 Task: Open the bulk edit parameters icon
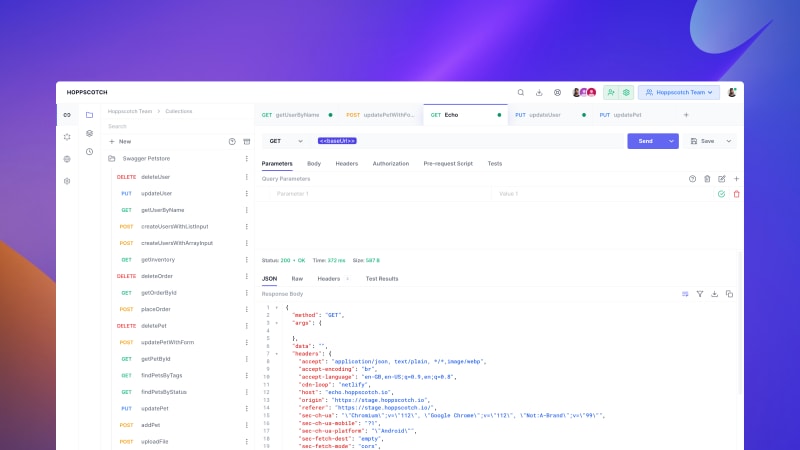click(x=721, y=179)
